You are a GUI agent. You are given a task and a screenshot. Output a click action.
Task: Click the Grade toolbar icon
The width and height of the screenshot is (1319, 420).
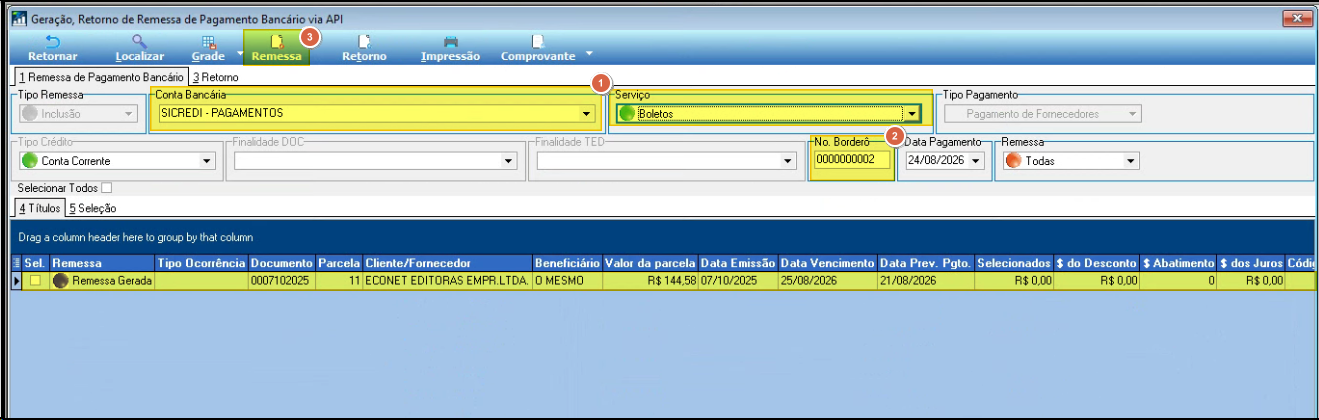point(208,48)
